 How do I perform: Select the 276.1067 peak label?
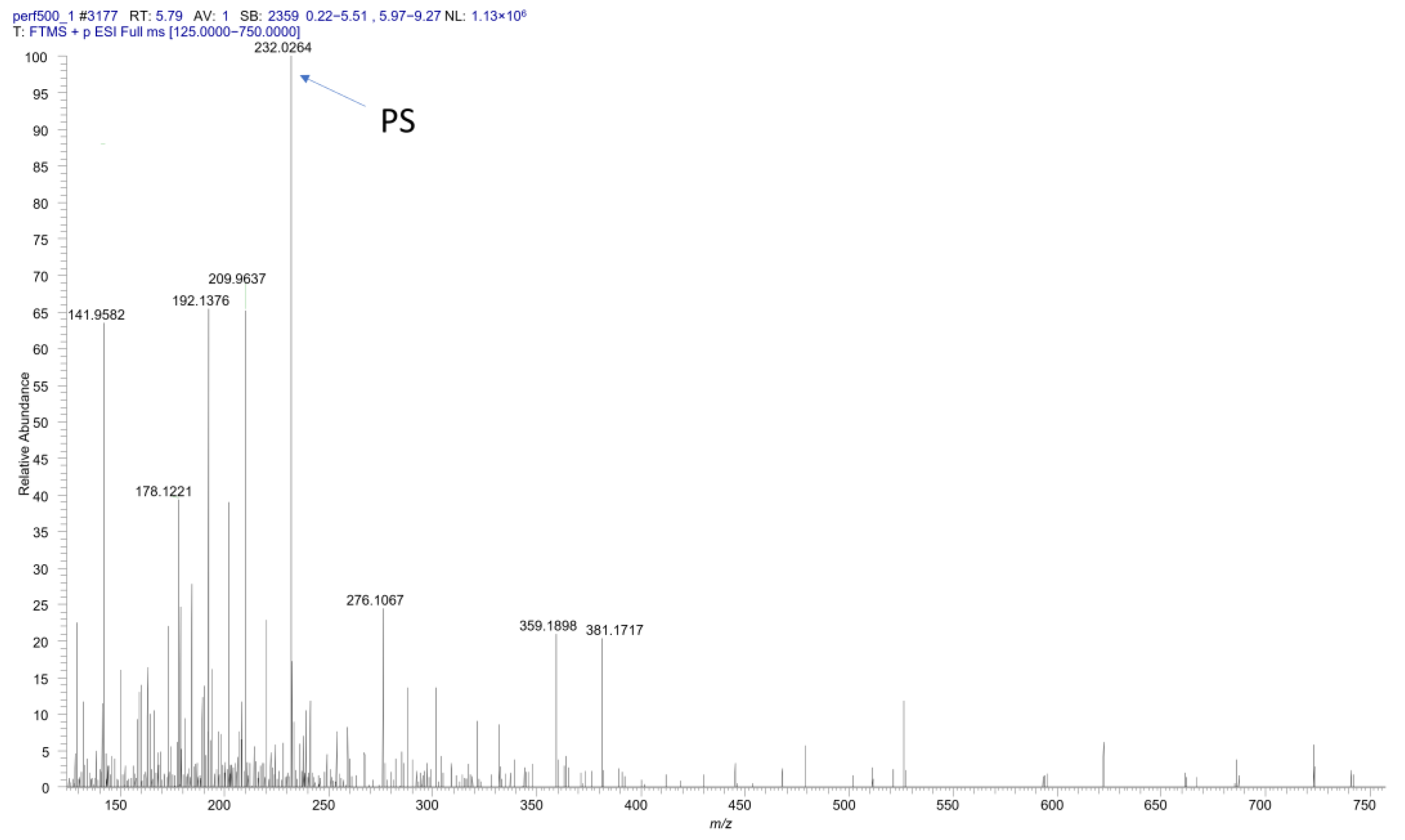point(375,600)
